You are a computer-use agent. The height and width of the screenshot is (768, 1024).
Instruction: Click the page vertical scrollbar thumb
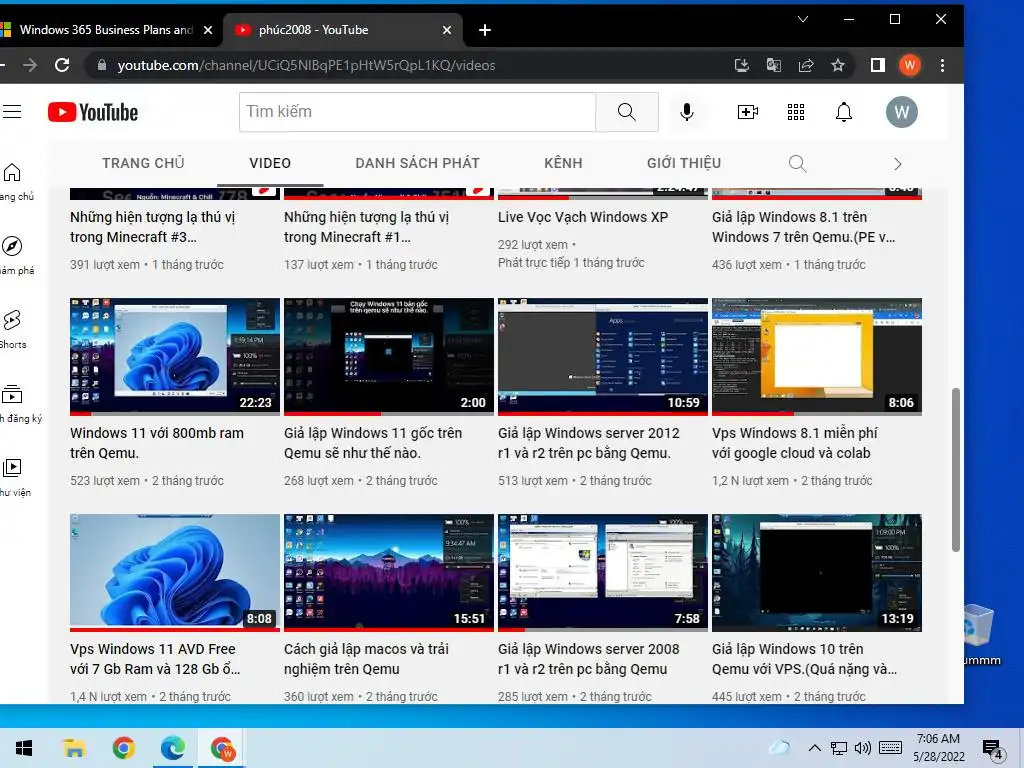[x=955, y=470]
